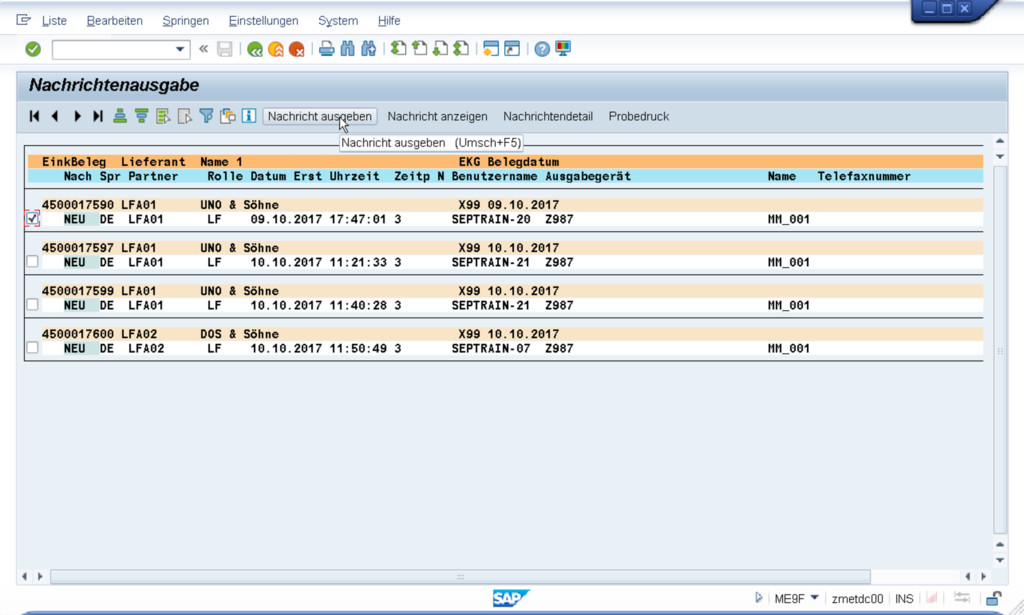Click the horizontal scrollbar thumb
Screen dimensions: 1024x615
460,577
